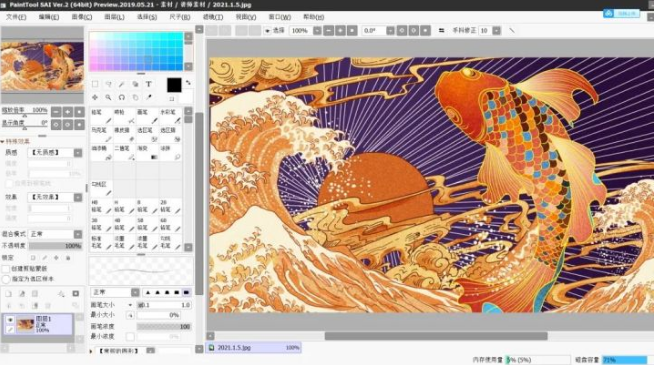The height and width of the screenshot is (365, 654).
Task: Select the magnifier zoom tool
Action: pos(108,97)
